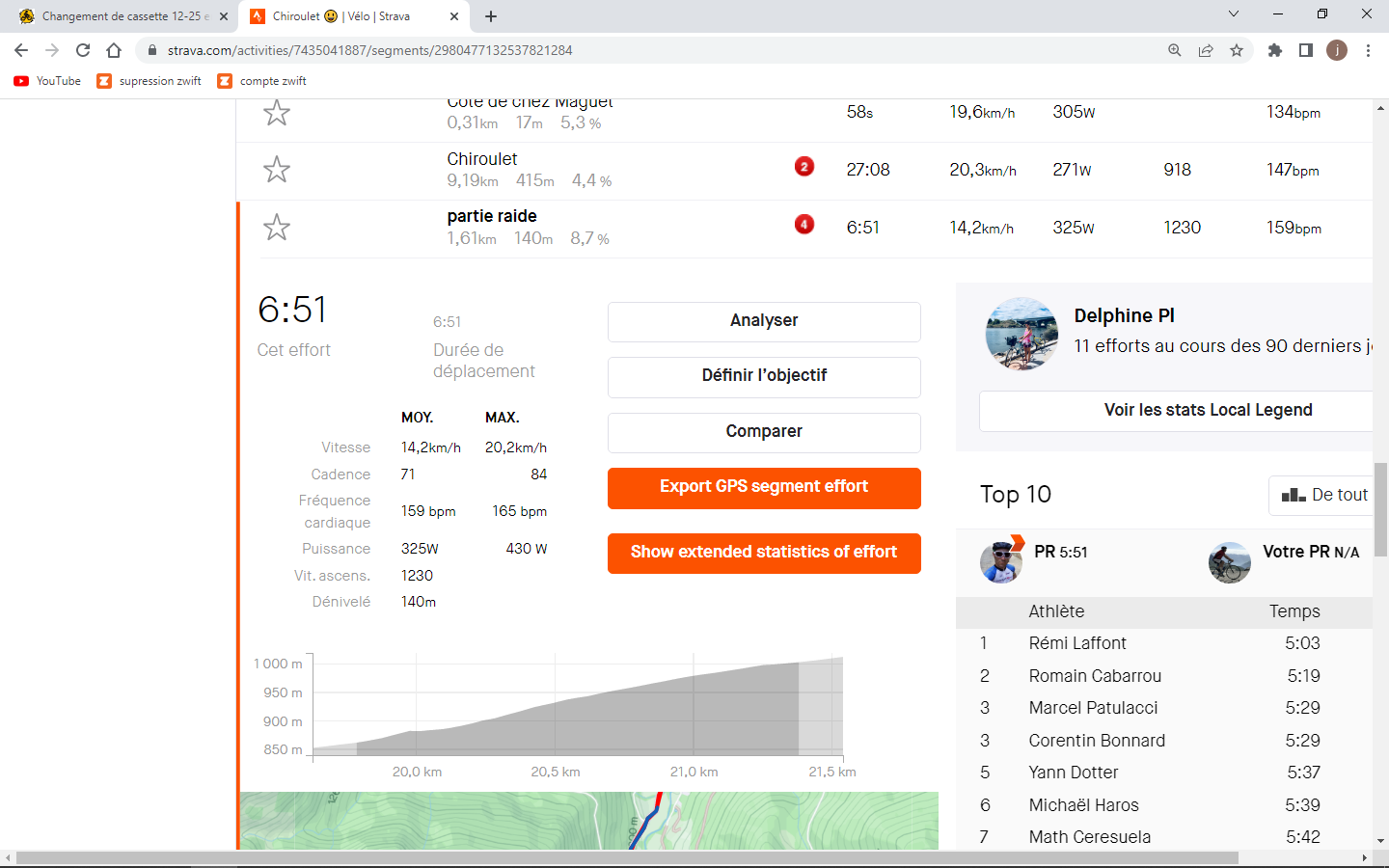Click scroll-down arrow of vertical scrollbar
Viewport: 1389px width, 868px height.
click(1380, 841)
